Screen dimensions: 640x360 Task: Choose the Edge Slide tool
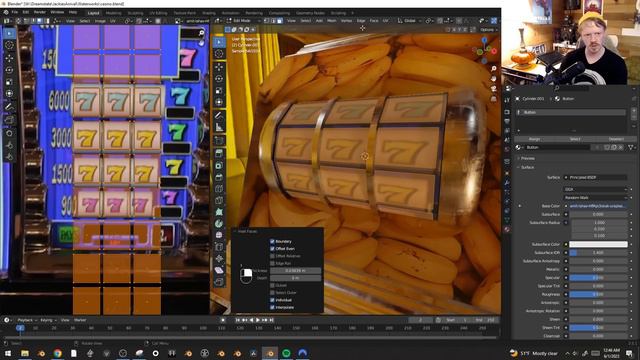(x=219, y=247)
